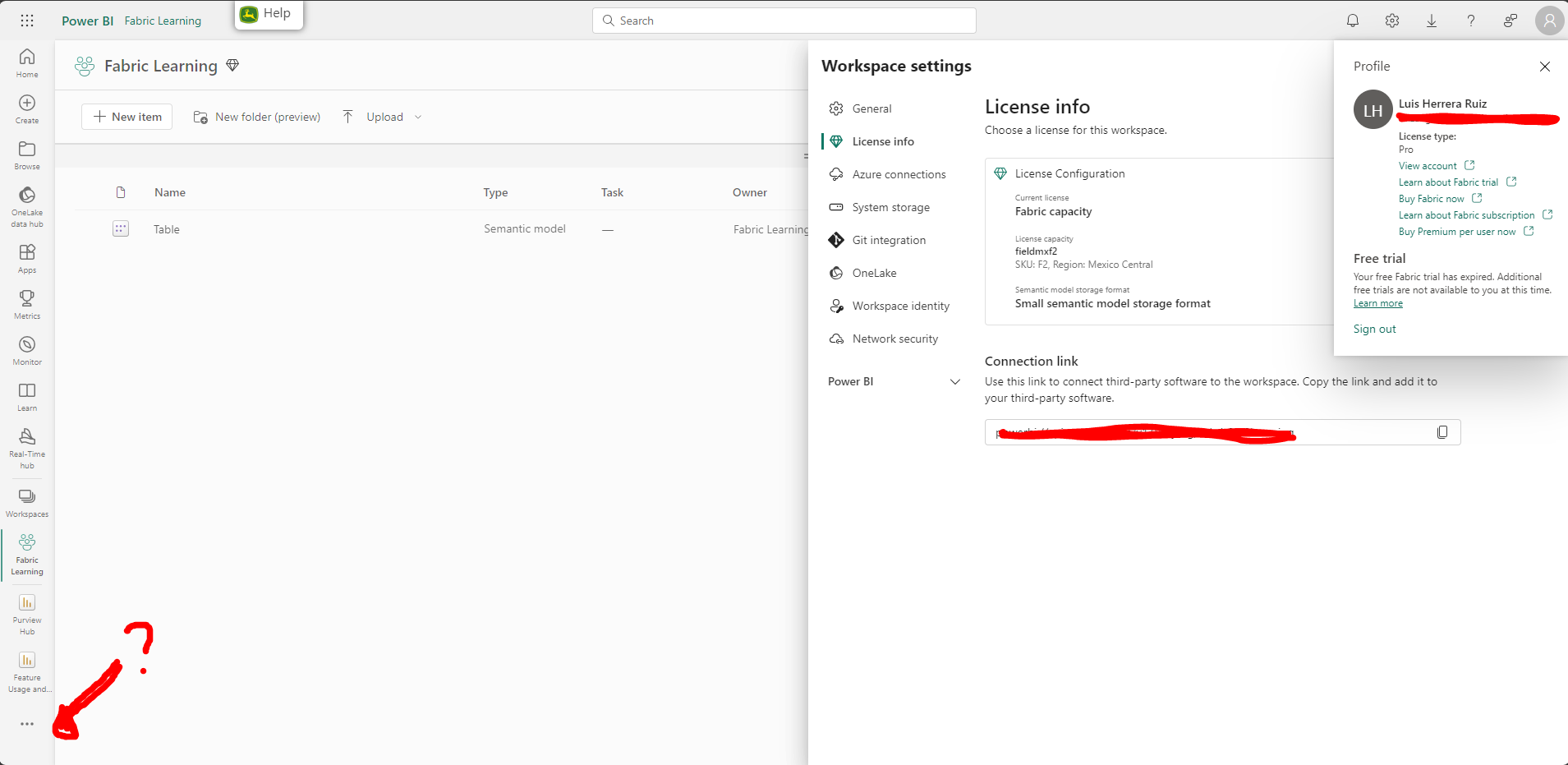Viewport: 1568px width, 765px height.
Task: Select Azure connections settings
Action: [x=888, y=174]
